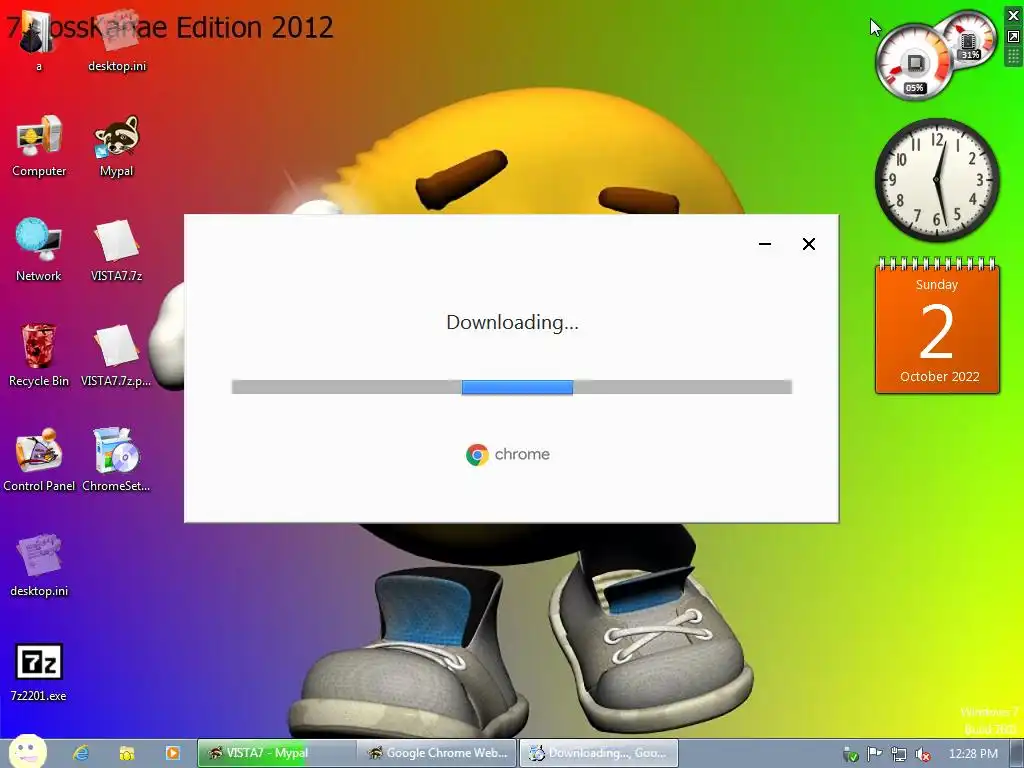Run the 7z2201.exe installer icon
Screen dimensions: 1024x768
coord(39,673)
